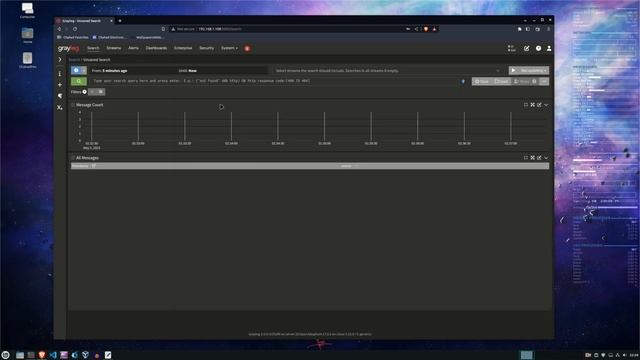This screenshot has width=640, height=360.
Task: Click the green search execute button
Action: click(79, 81)
